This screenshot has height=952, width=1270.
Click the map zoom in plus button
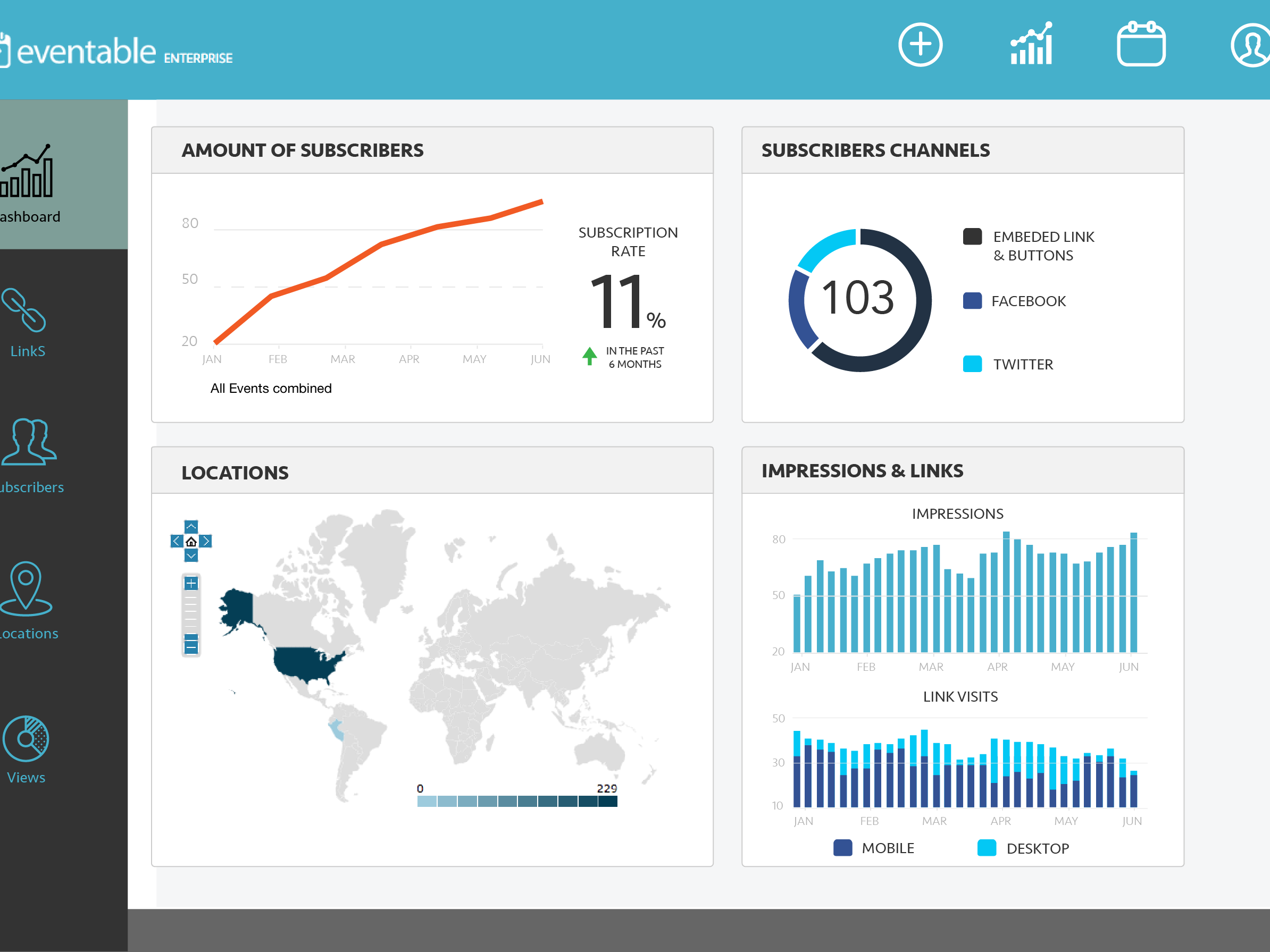[x=191, y=584]
